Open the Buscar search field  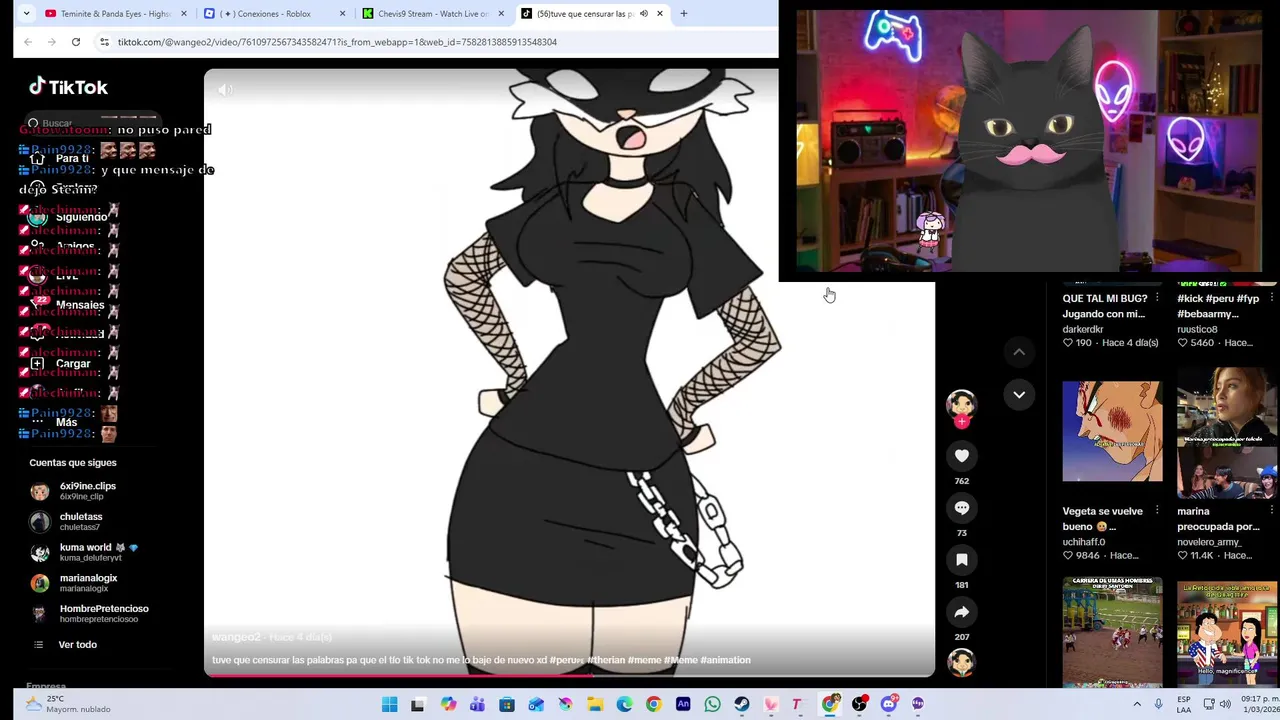coord(92,123)
